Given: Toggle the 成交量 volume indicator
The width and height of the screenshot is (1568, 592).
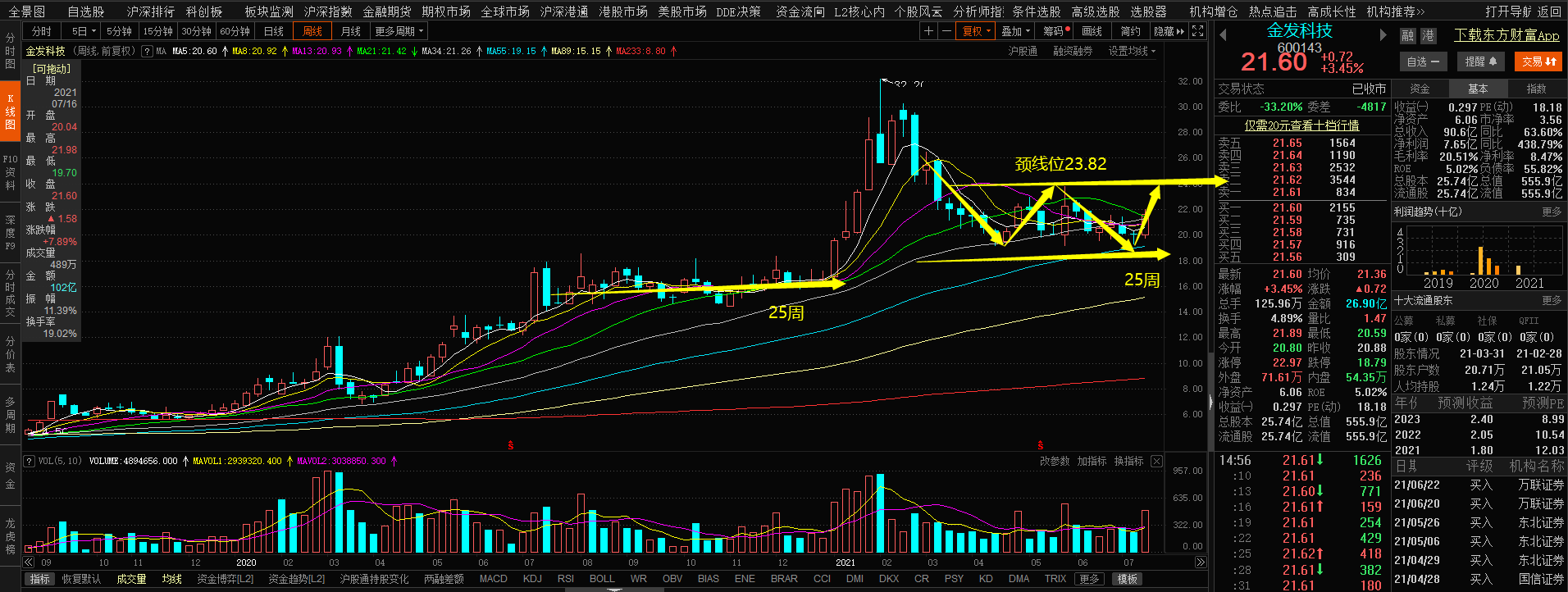Looking at the screenshot, I should [x=131, y=579].
